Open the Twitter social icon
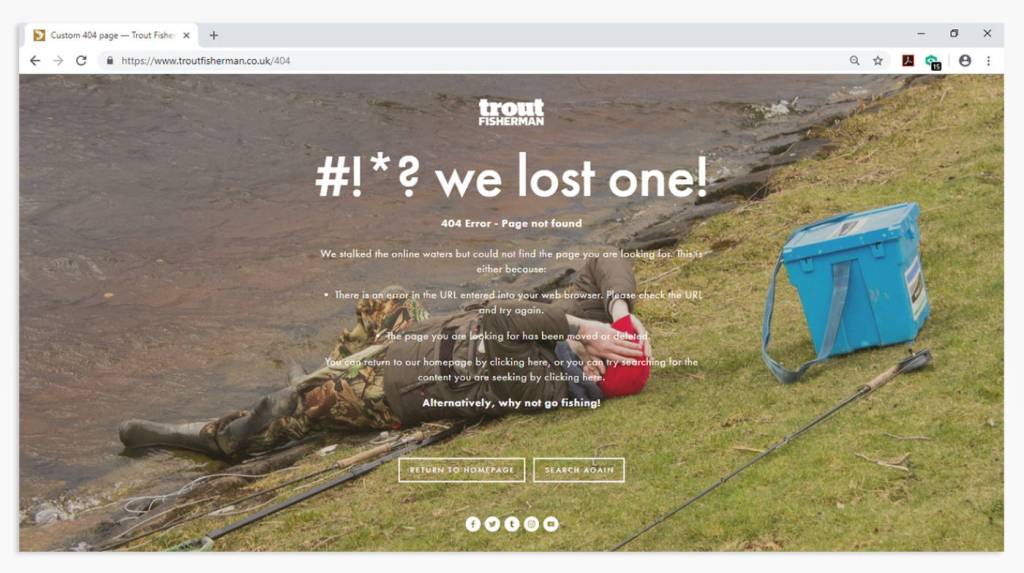 click(492, 524)
